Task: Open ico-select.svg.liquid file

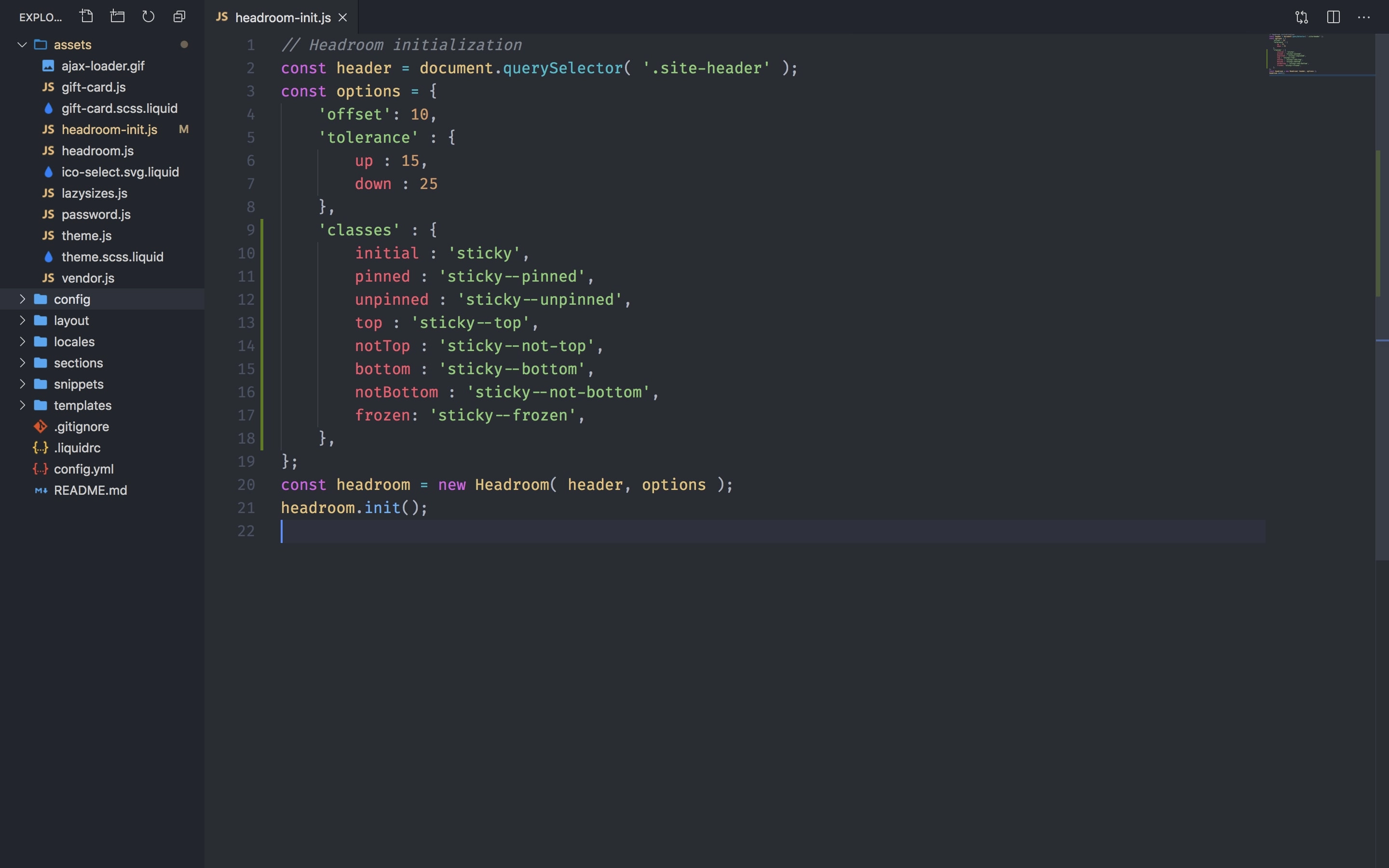Action: [x=102, y=172]
